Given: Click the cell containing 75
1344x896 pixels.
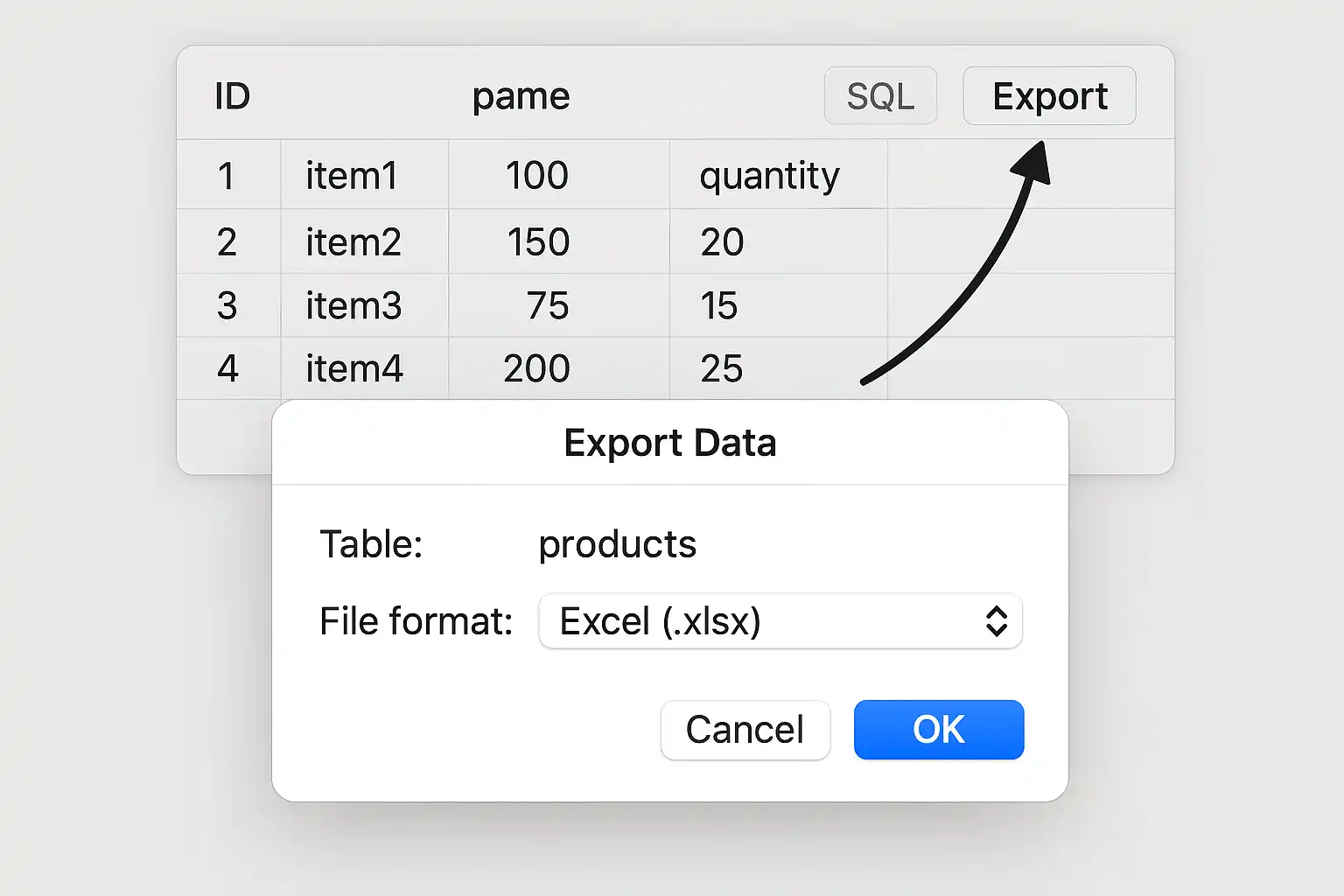Looking at the screenshot, I should tap(559, 305).
